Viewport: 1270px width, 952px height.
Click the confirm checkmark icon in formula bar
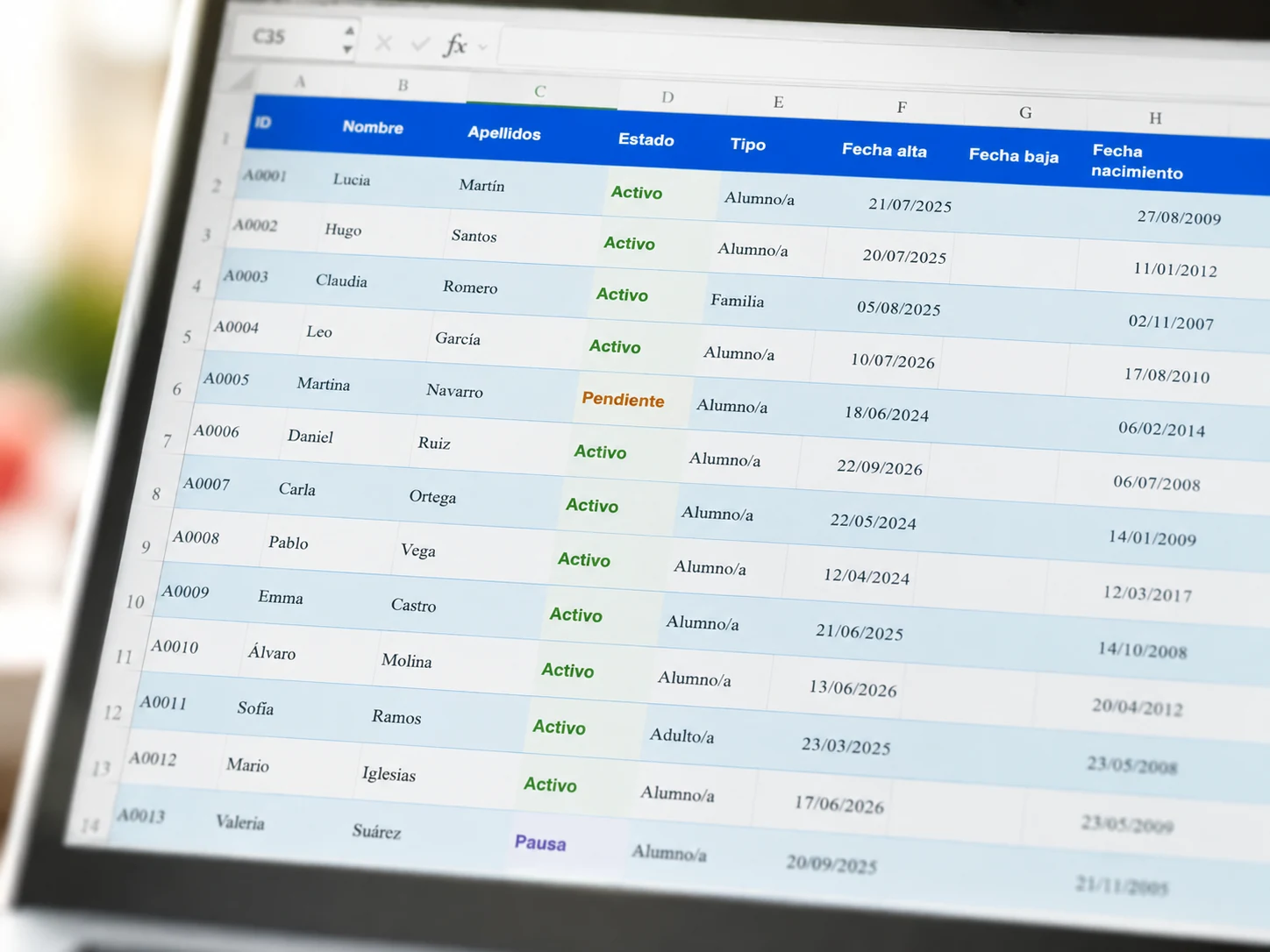[420, 43]
